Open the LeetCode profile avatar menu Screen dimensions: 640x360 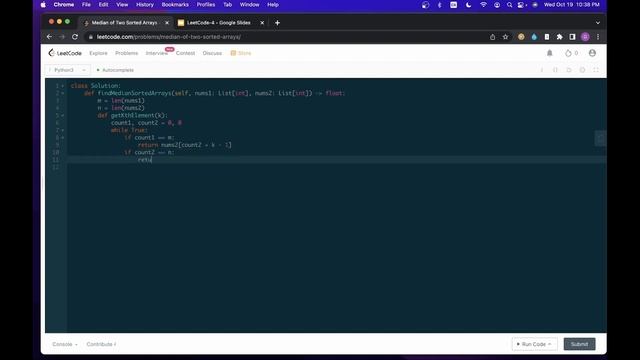click(x=592, y=53)
